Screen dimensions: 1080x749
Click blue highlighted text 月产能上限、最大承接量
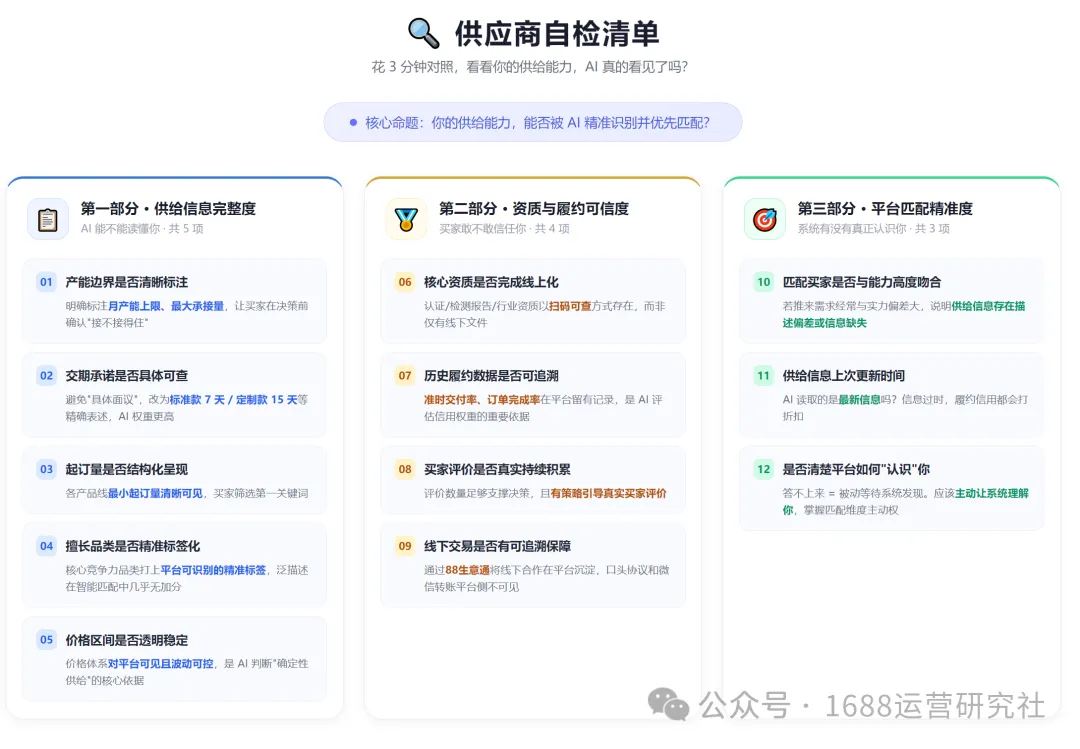[166, 306]
